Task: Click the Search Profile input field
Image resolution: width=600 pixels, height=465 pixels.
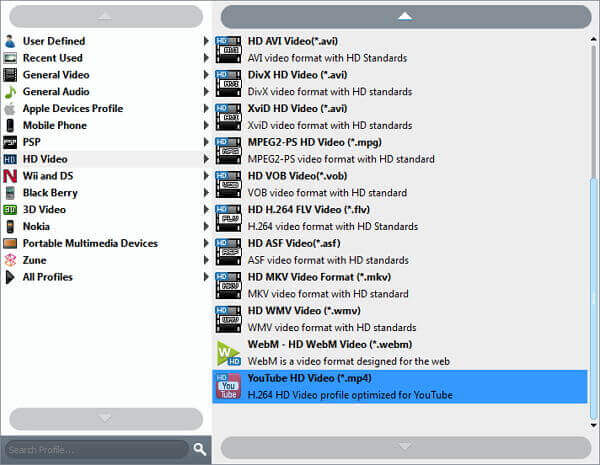Action: 96,449
